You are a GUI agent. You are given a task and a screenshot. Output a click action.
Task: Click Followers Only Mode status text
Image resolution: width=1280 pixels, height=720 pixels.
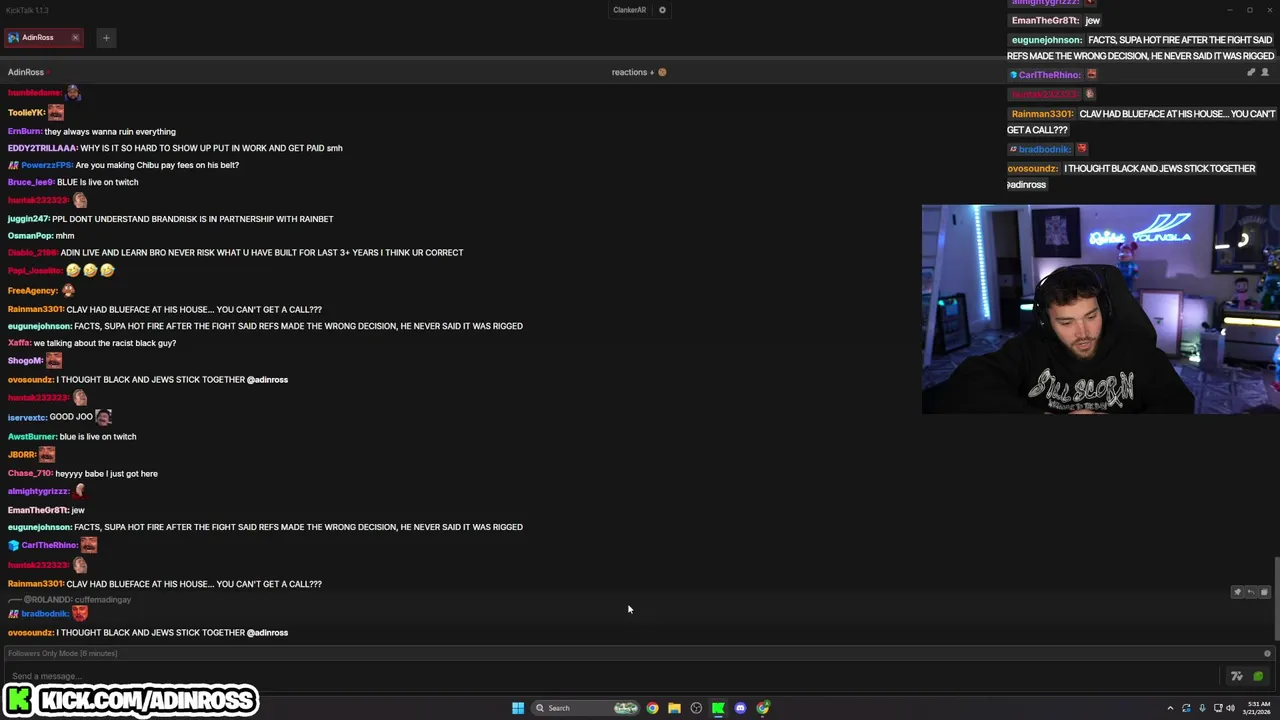pos(62,654)
